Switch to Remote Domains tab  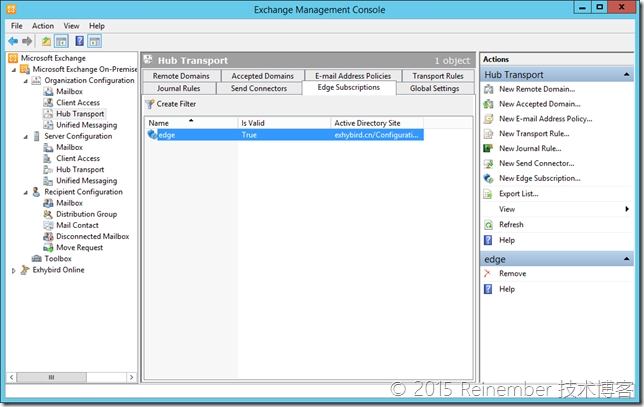click(x=181, y=76)
